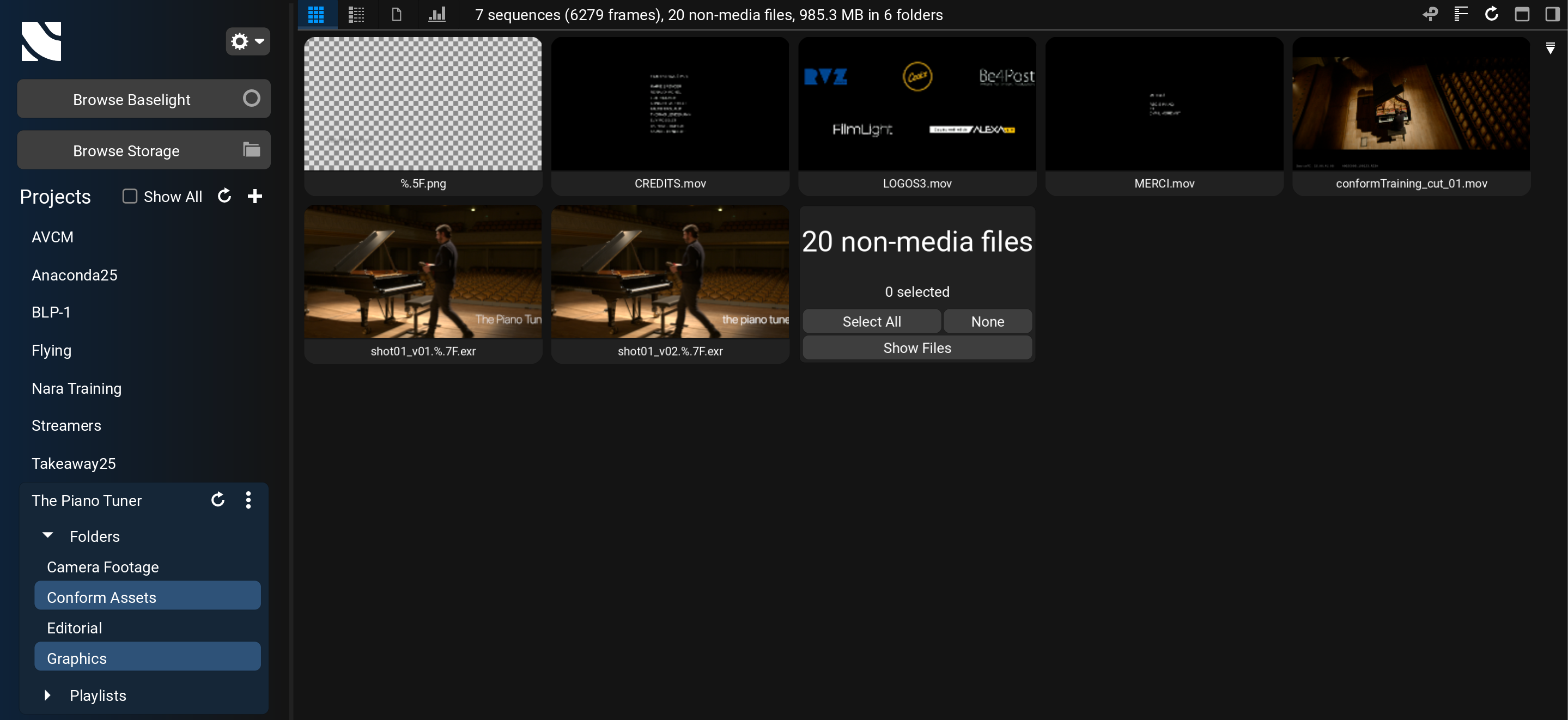
Task: Open the statistics chart view
Action: 436,14
